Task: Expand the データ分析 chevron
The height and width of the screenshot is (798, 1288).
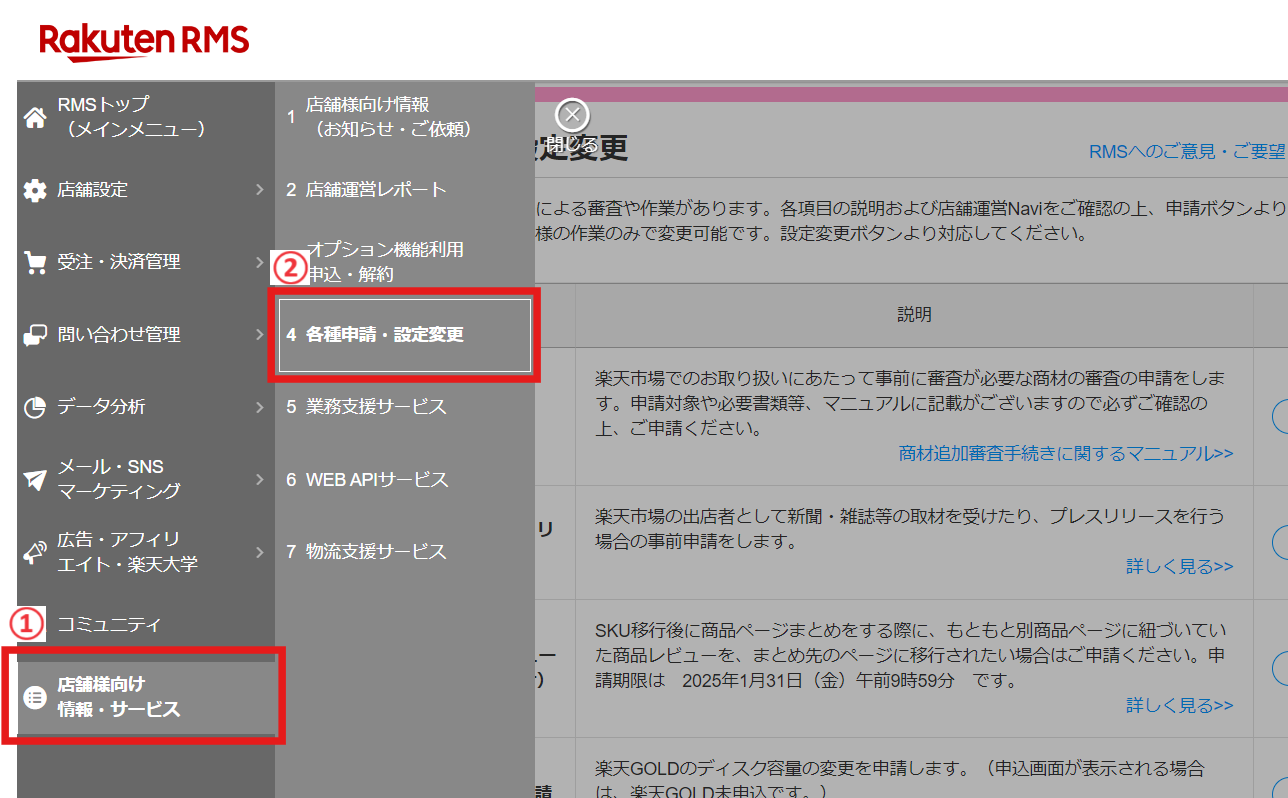Action: tap(259, 407)
